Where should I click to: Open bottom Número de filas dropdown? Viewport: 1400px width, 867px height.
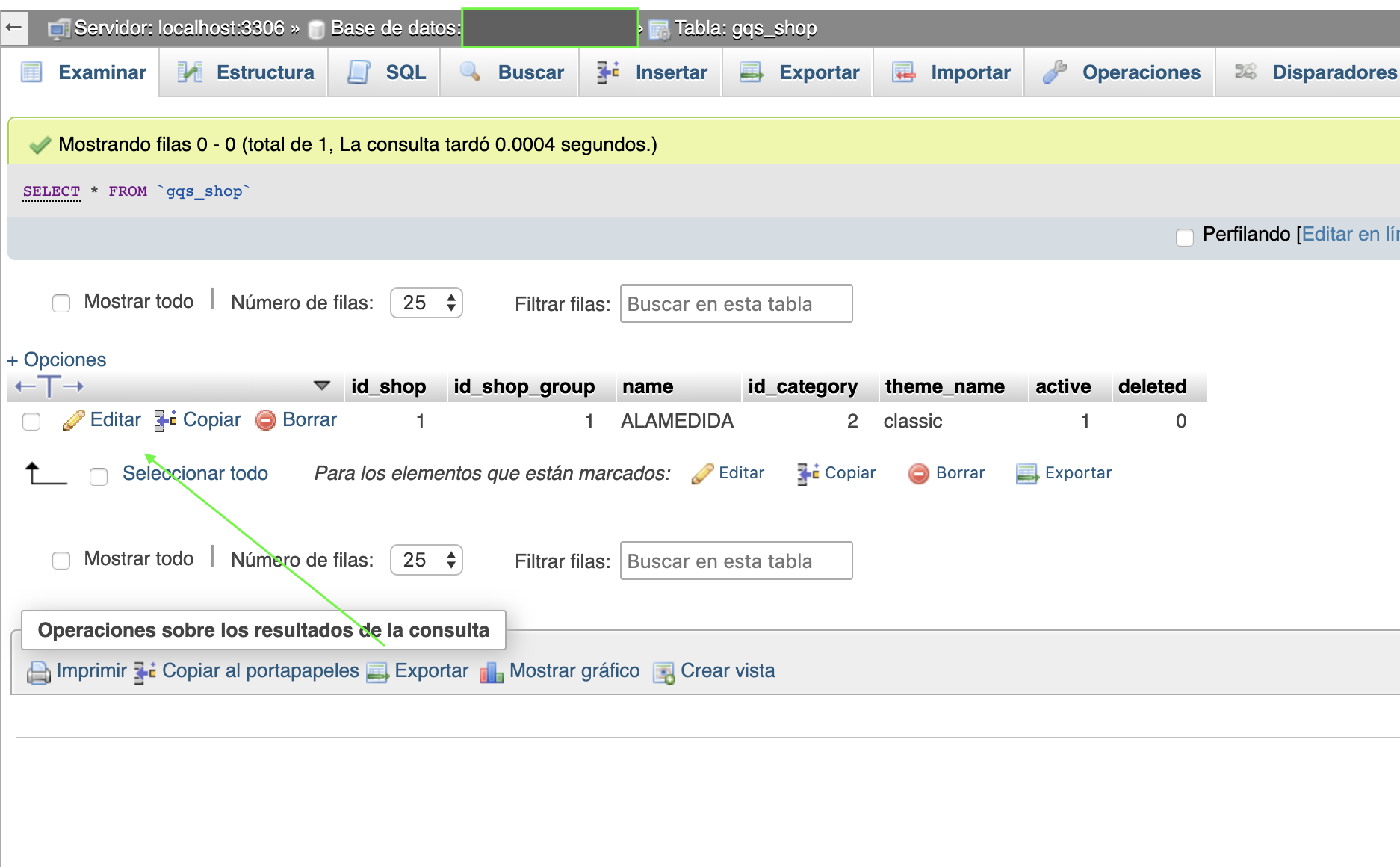427,560
